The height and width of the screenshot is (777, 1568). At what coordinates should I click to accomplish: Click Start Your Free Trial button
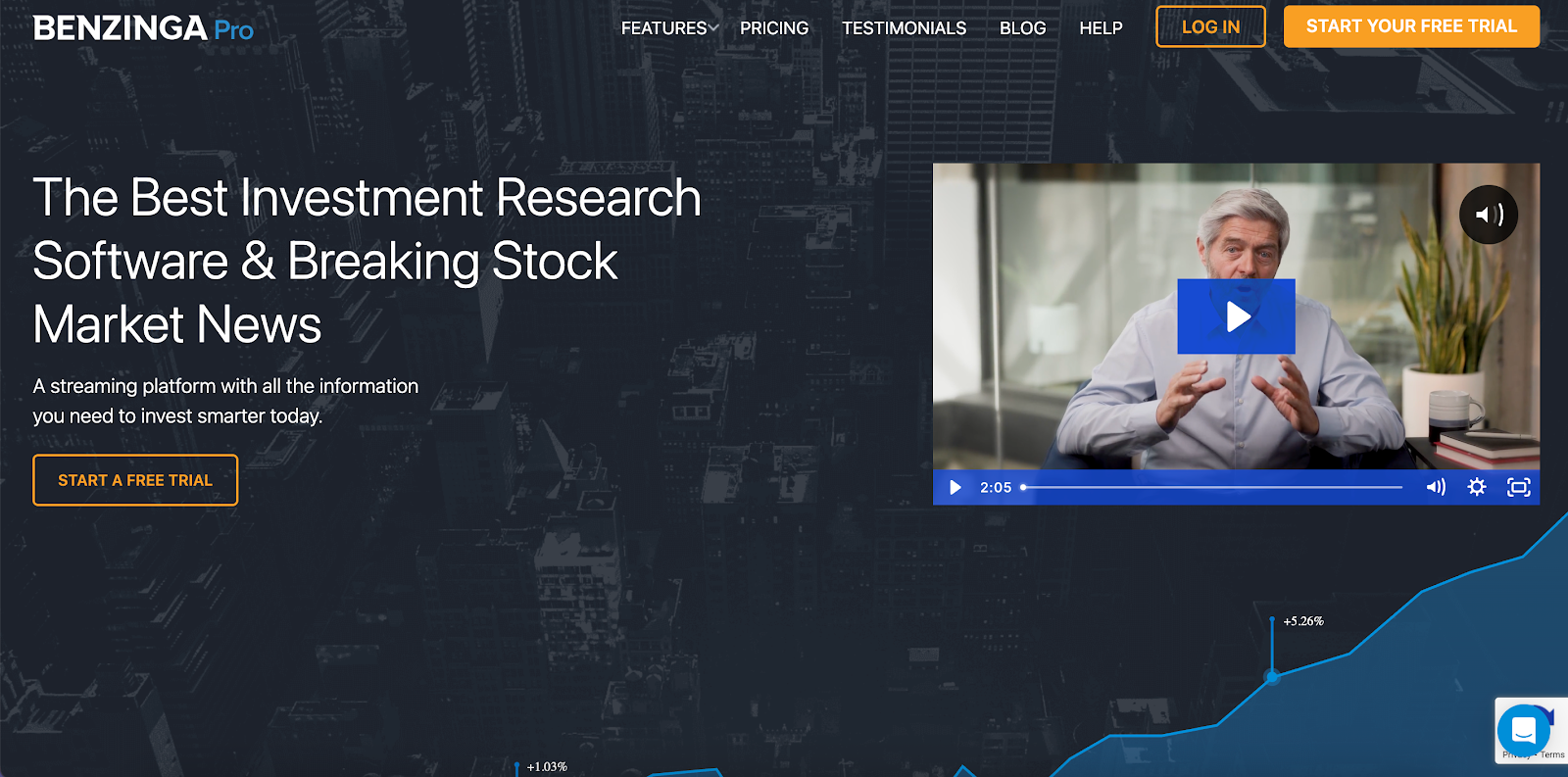point(1411,26)
